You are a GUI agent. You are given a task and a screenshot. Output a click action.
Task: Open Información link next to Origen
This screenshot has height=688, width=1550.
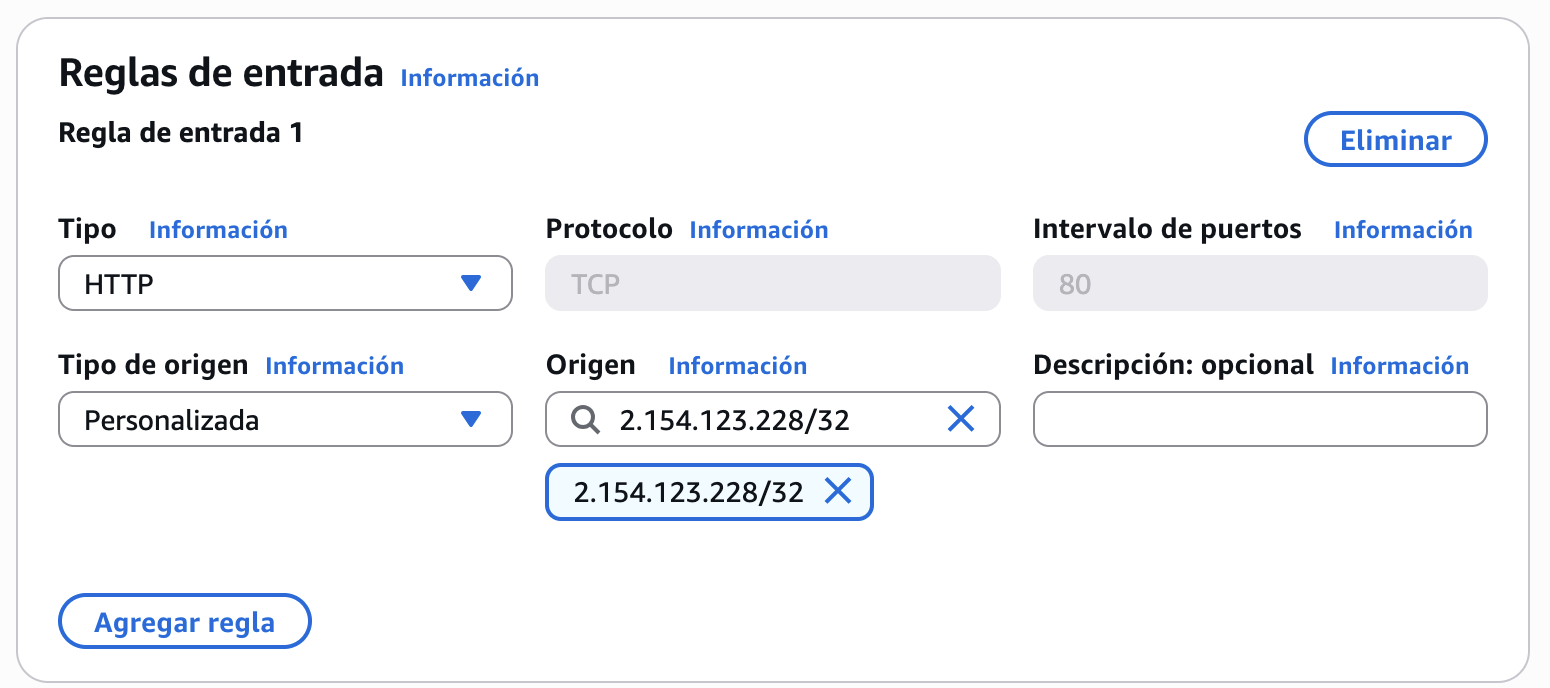737,366
